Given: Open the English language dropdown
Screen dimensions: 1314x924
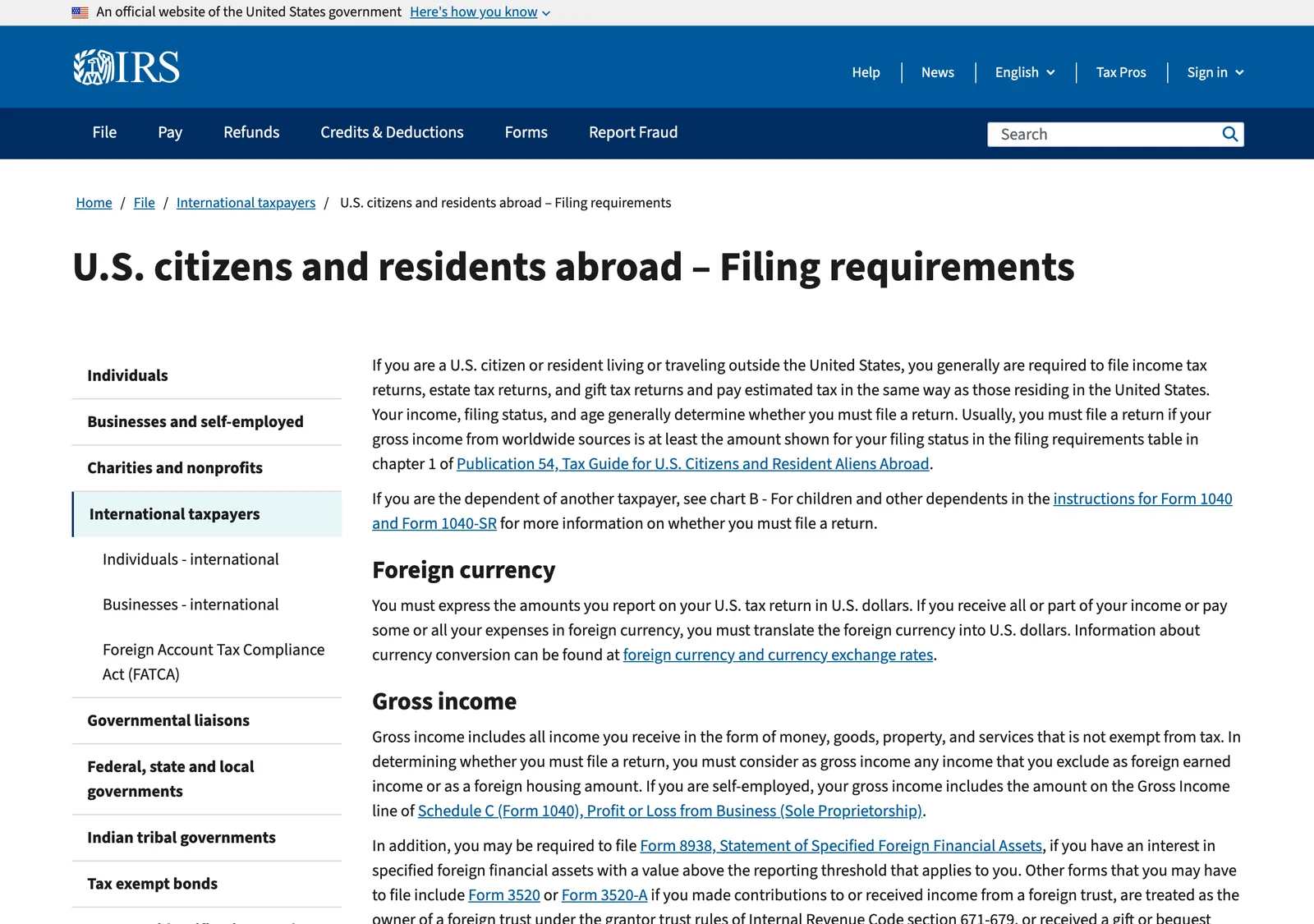Looking at the screenshot, I should [1025, 72].
